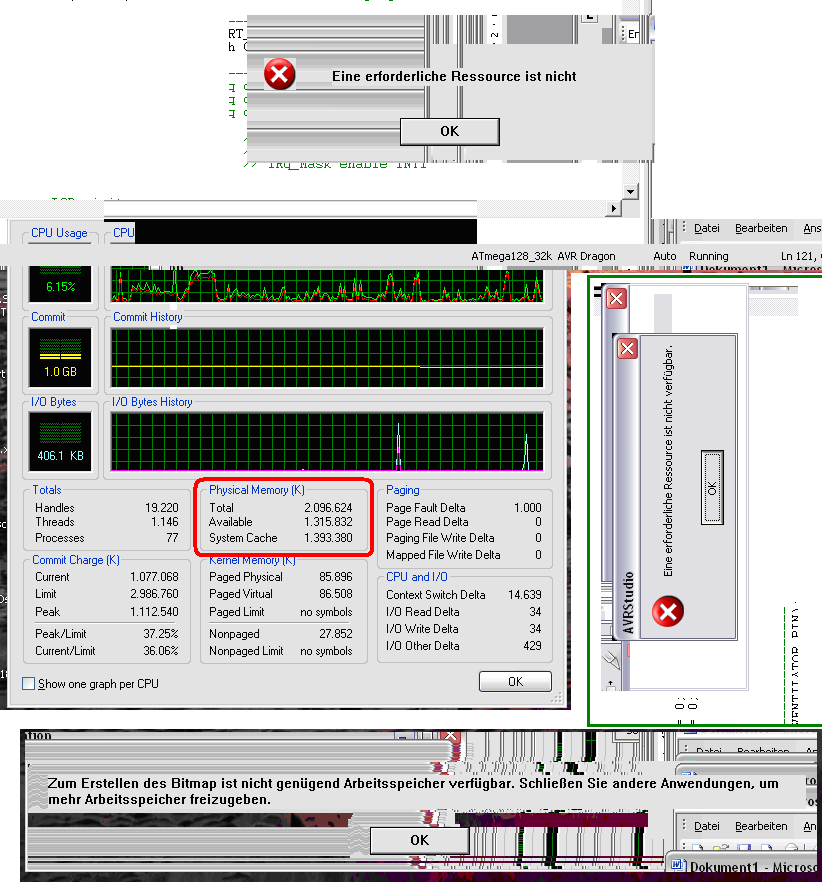Open the Bearbeiten menu
The height and width of the screenshot is (882, 822).
click(762, 825)
